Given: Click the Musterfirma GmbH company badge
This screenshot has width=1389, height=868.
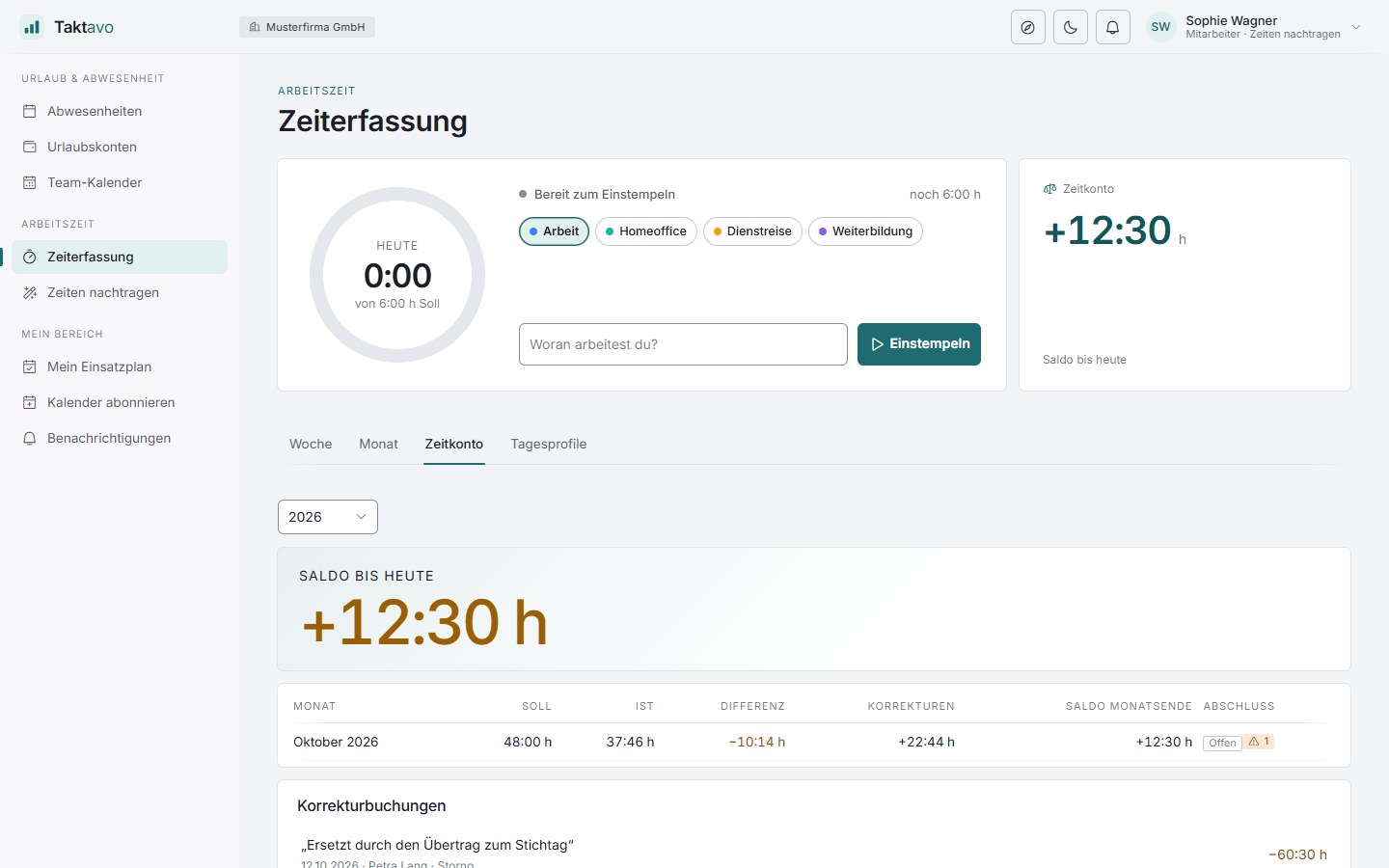Looking at the screenshot, I should (307, 27).
